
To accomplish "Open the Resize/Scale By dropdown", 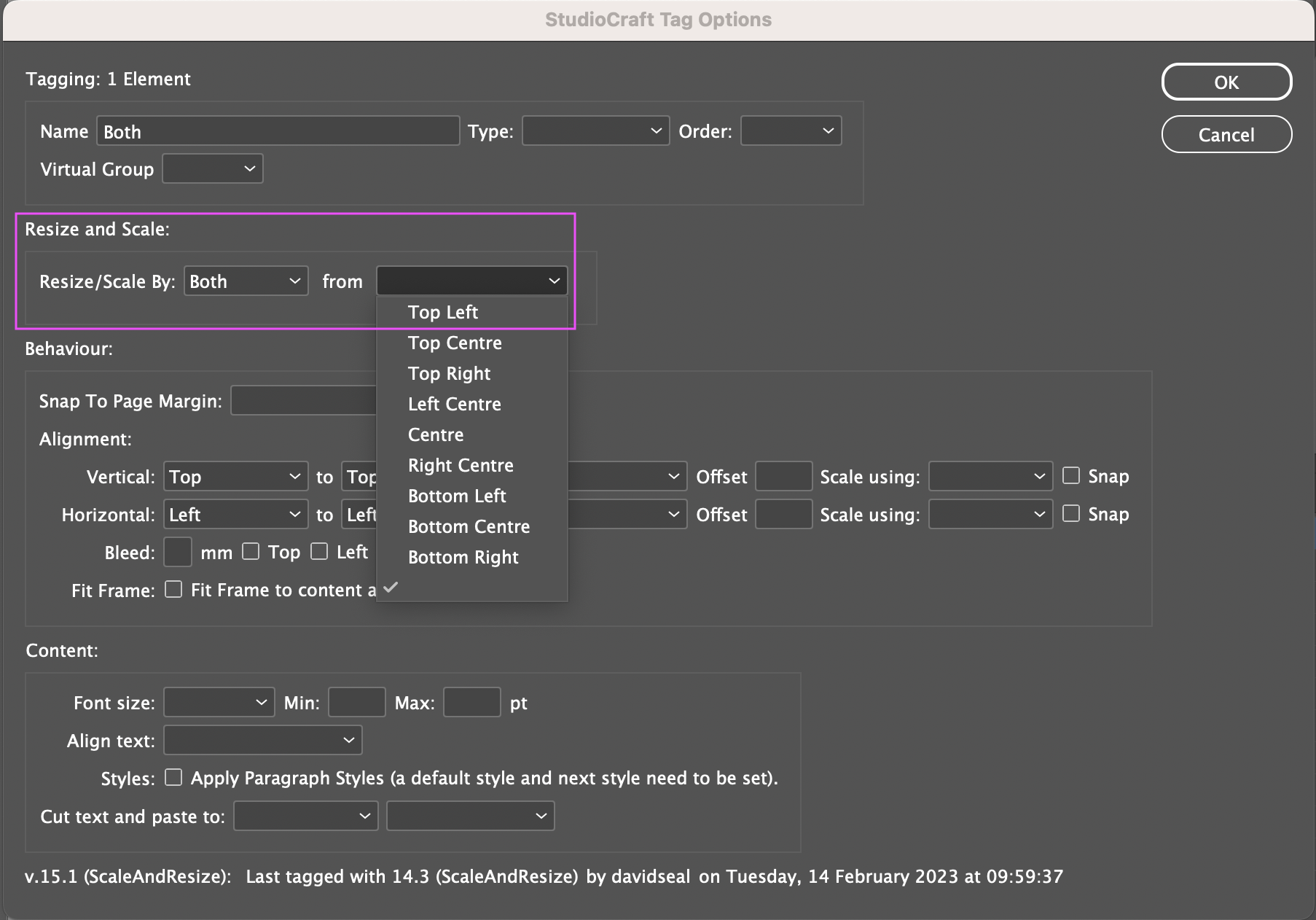I will [x=246, y=281].
